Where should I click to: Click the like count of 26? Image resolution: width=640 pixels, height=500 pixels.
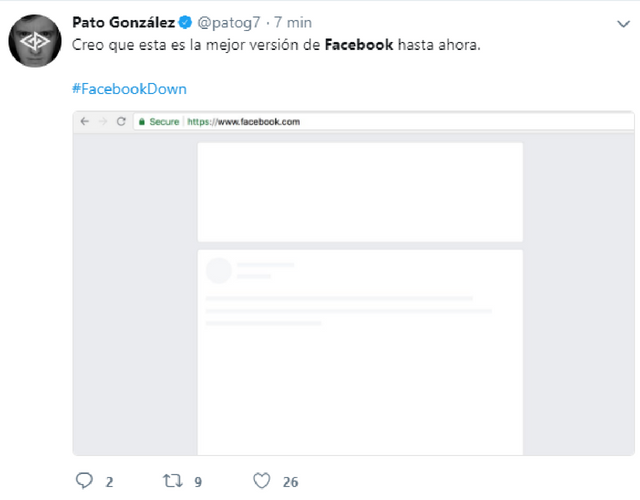click(x=290, y=482)
